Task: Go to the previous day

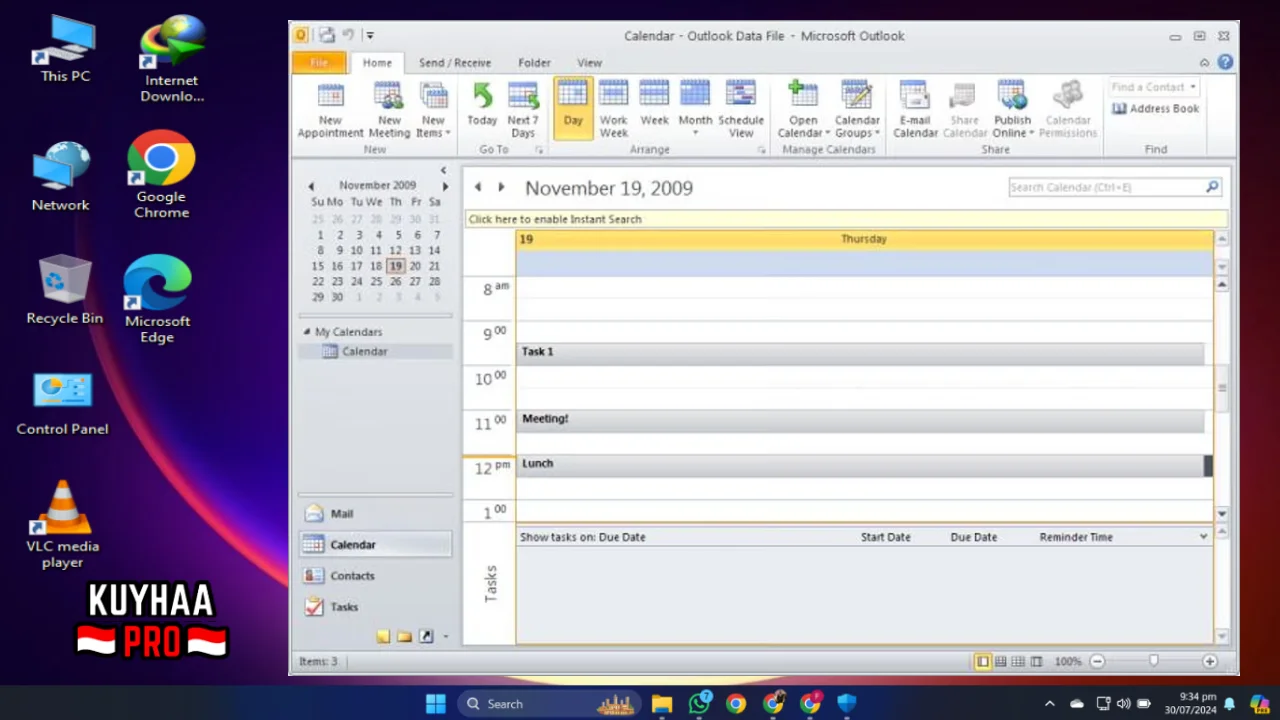Action: tap(478, 187)
